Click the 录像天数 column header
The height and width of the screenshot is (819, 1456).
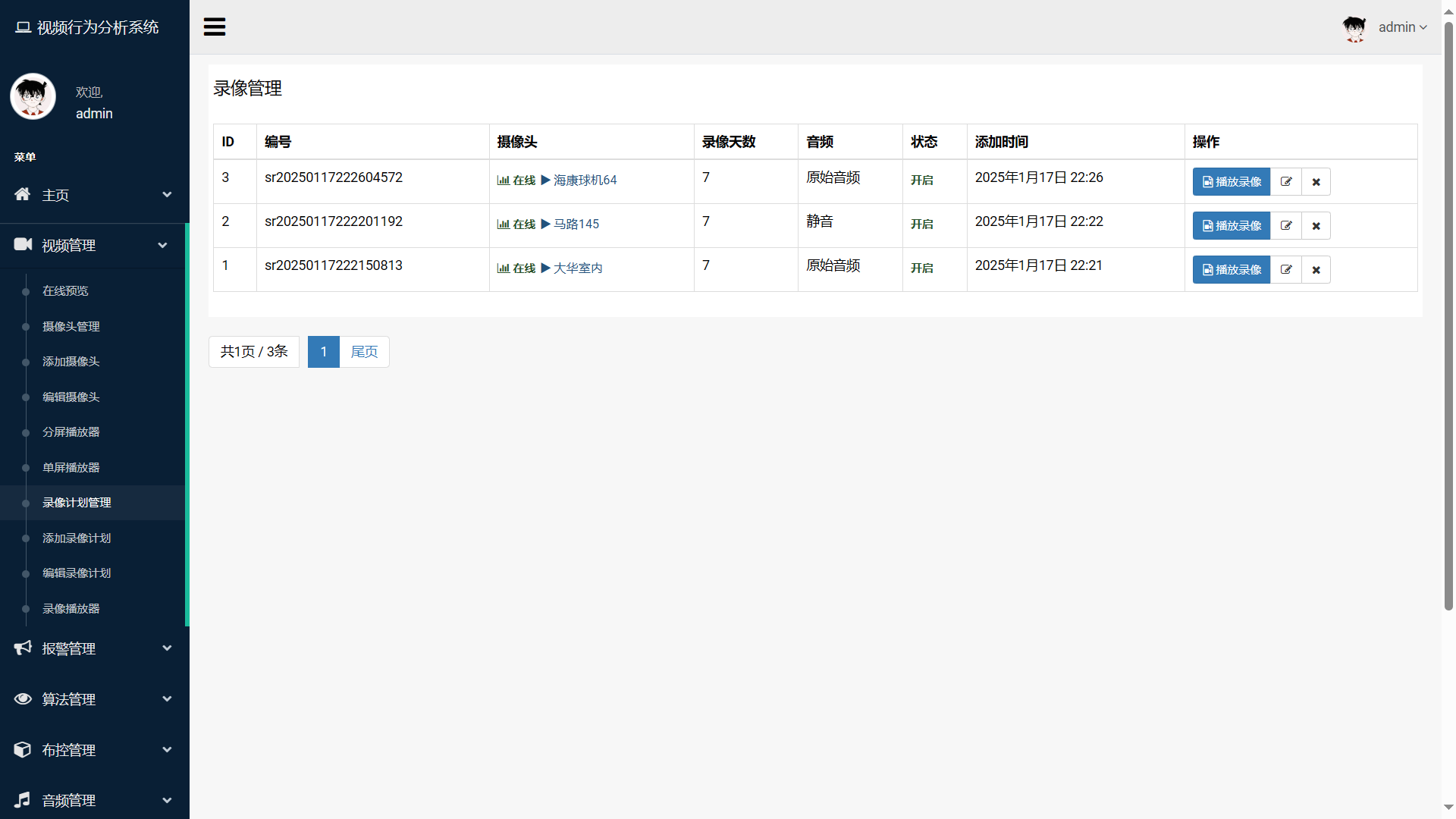pos(729,142)
